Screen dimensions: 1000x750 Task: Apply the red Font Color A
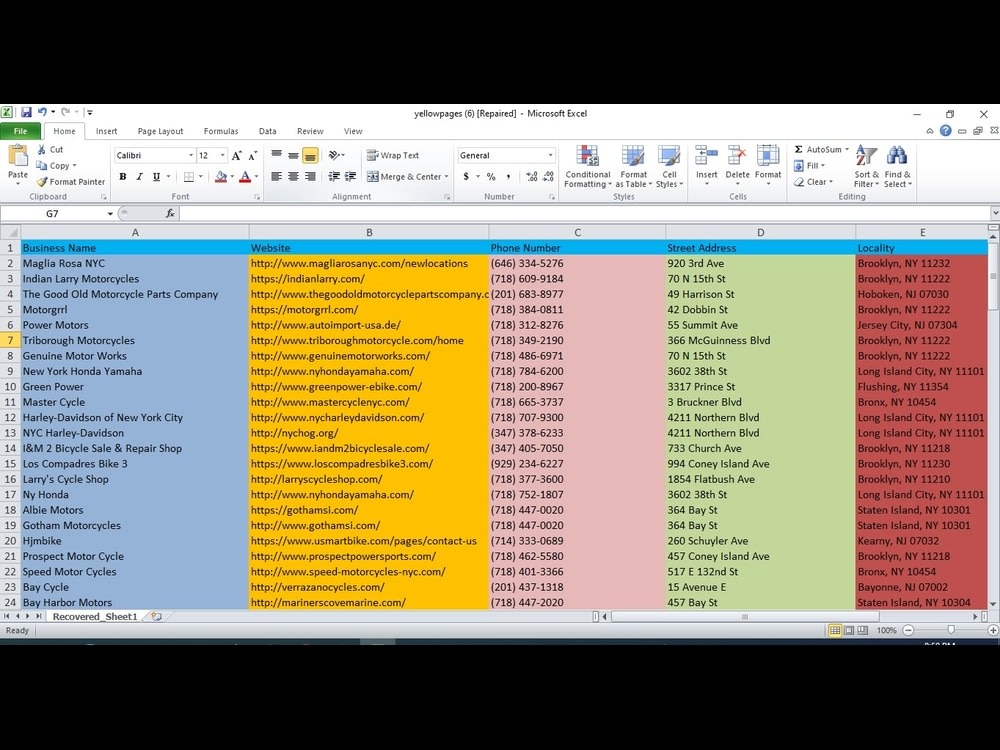point(245,177)
